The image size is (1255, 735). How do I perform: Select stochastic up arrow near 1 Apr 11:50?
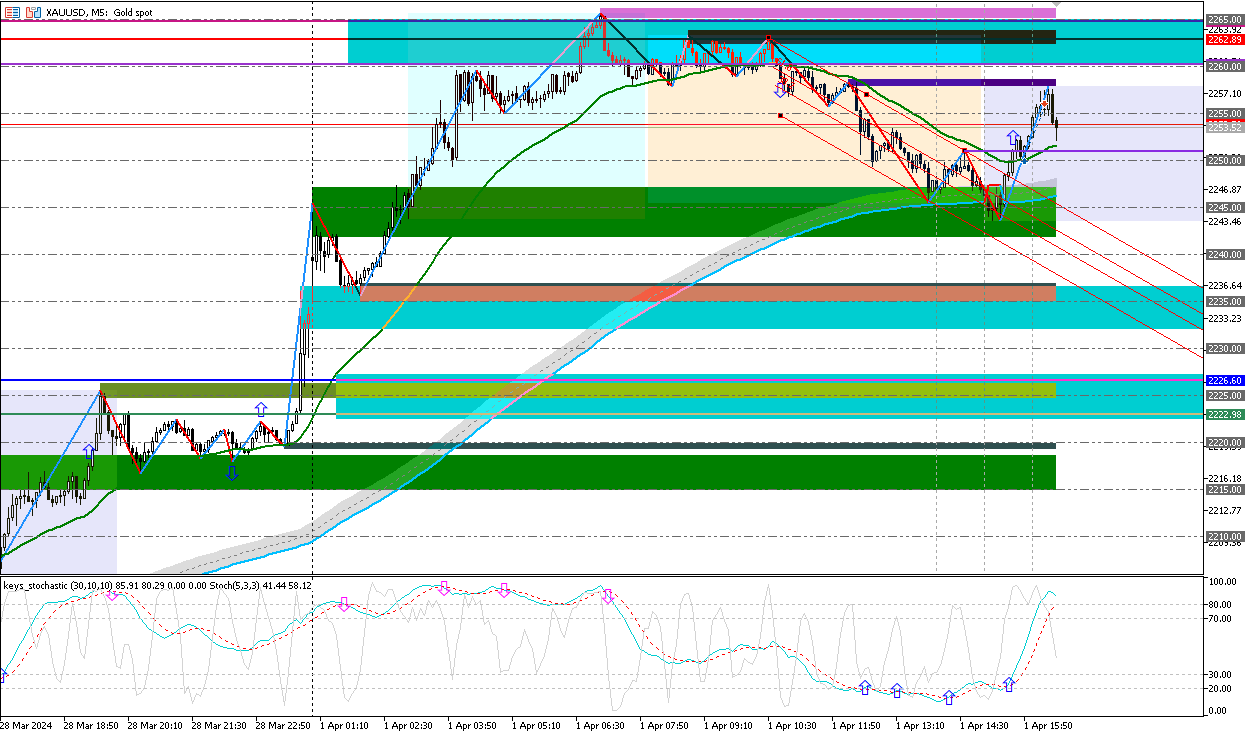[x=865, y=687]
